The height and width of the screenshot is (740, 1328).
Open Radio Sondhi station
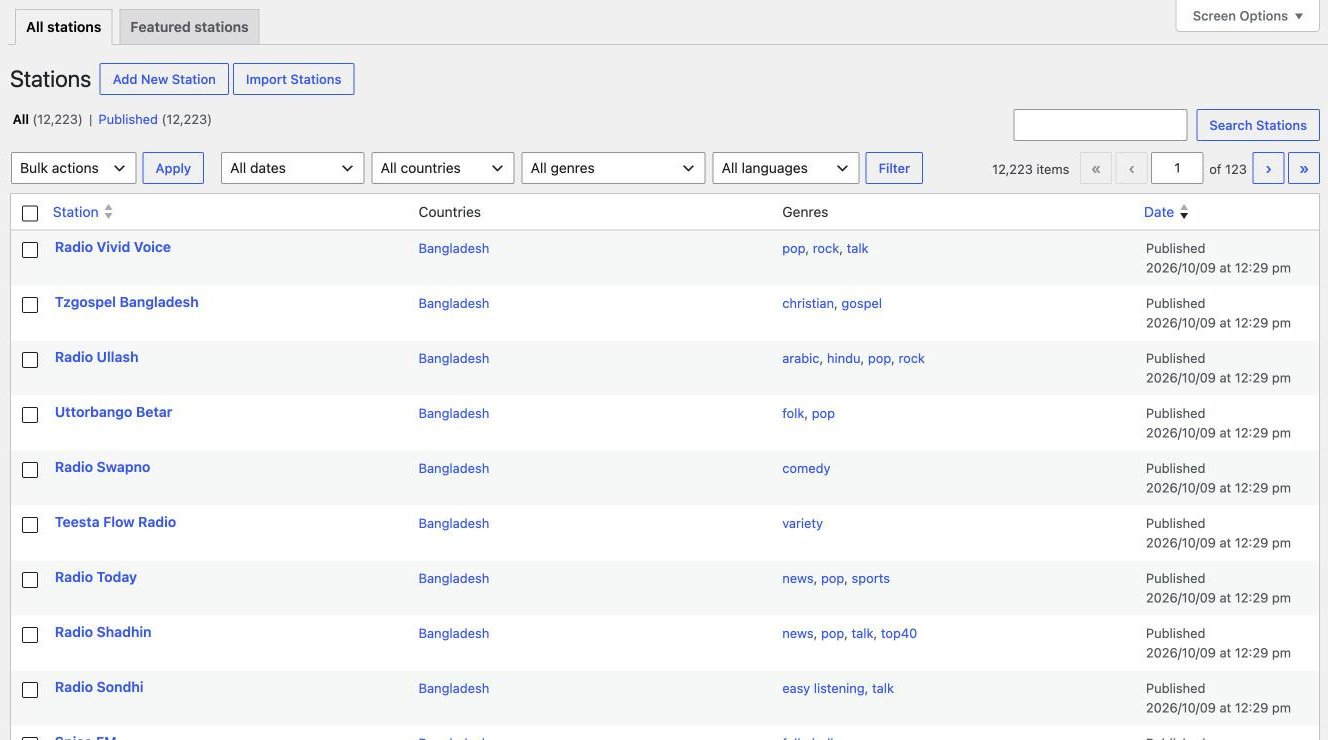[x=99, y=687]
